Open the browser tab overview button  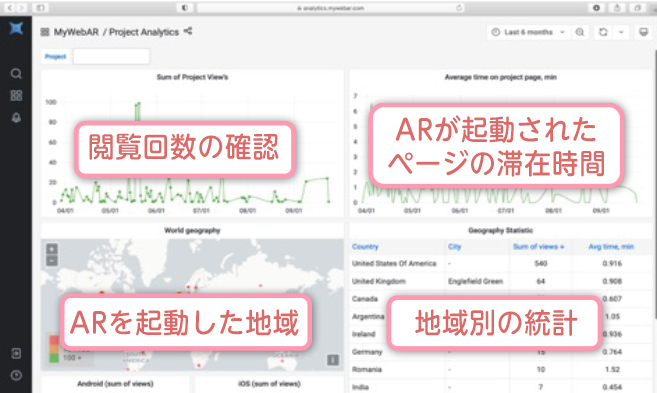[x=637, y=8]
